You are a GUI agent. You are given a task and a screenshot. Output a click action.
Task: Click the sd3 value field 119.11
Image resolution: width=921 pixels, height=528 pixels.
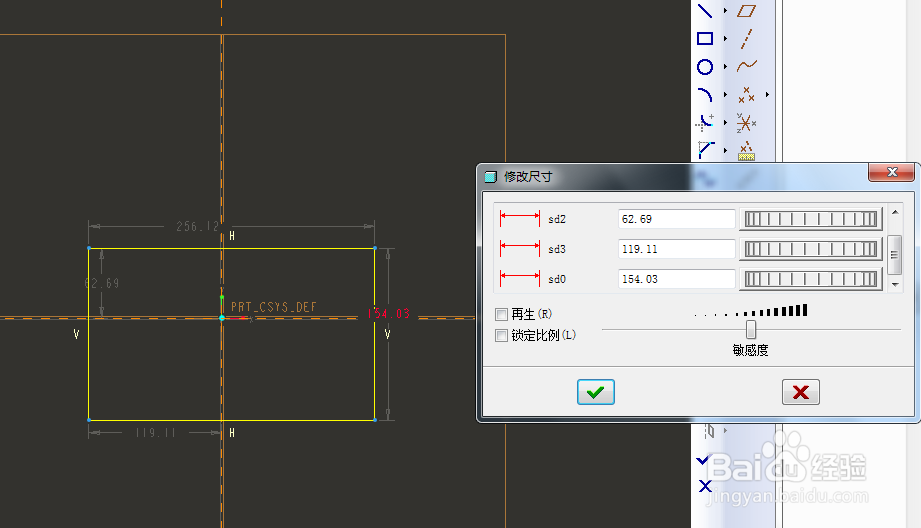pyautogui.click(x=676, y=249)
